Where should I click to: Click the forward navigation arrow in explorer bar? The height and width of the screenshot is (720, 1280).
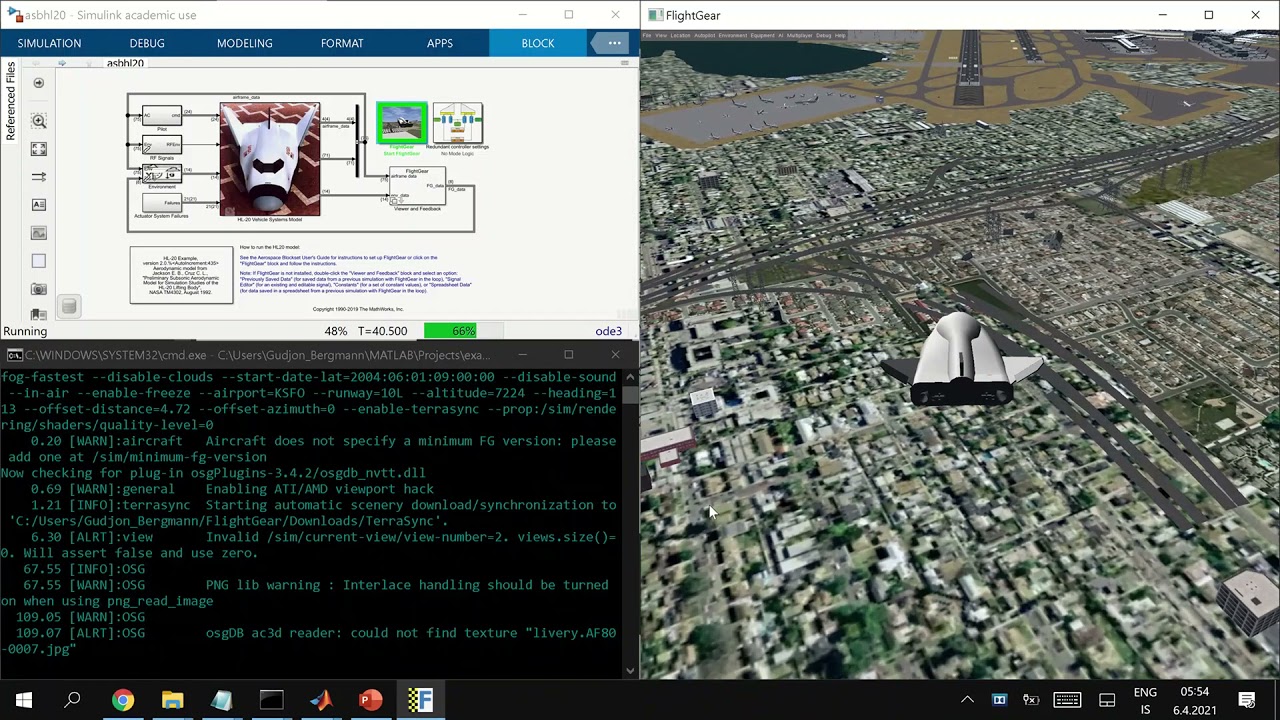(62, 63)
